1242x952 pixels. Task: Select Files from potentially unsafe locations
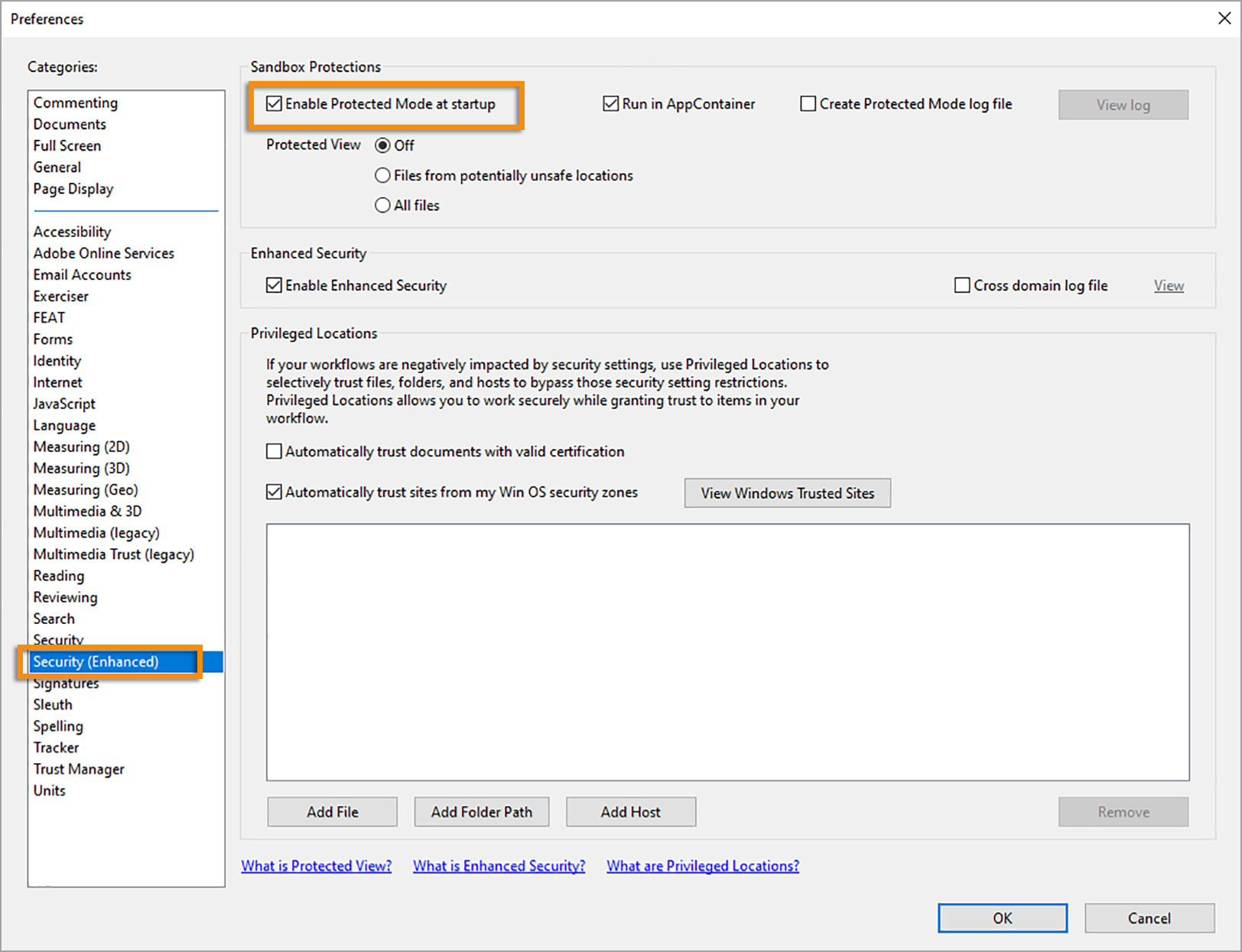382,175
